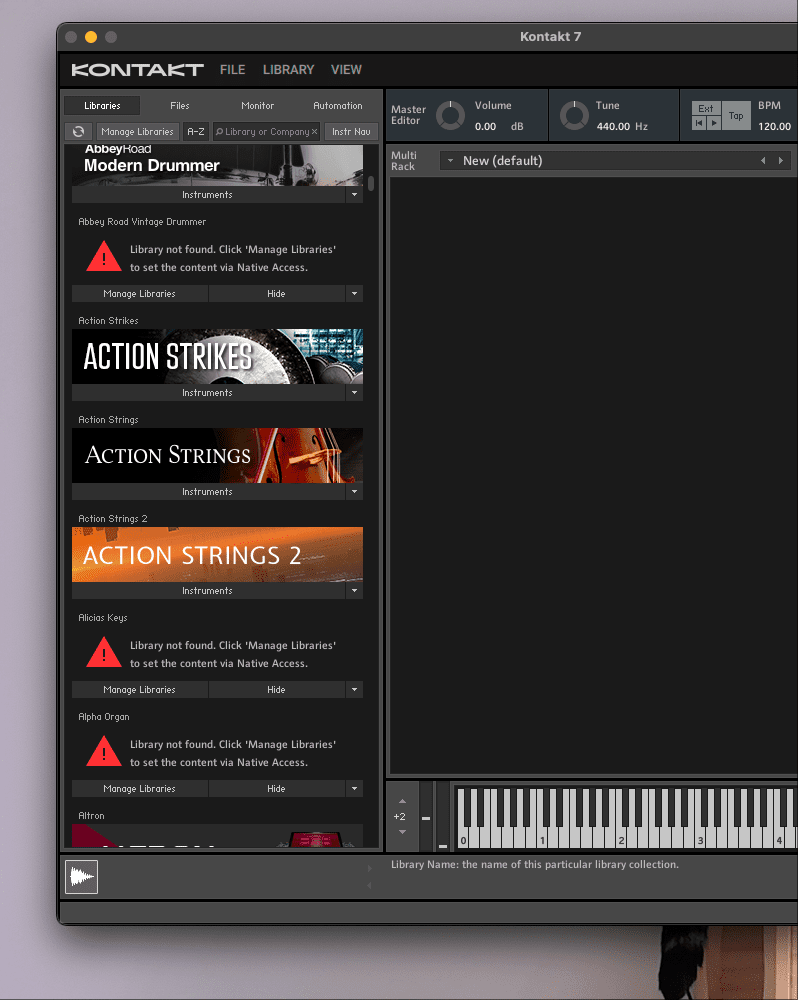
Task: Open the LIBRARY menu
Action: (288, 70)
